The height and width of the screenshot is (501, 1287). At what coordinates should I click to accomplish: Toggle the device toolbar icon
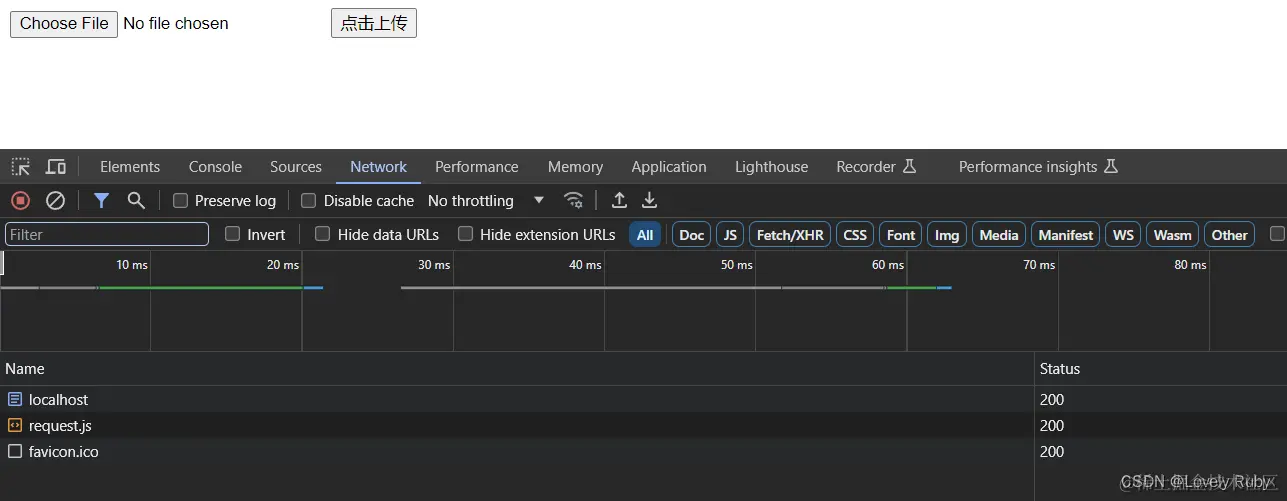56,167
